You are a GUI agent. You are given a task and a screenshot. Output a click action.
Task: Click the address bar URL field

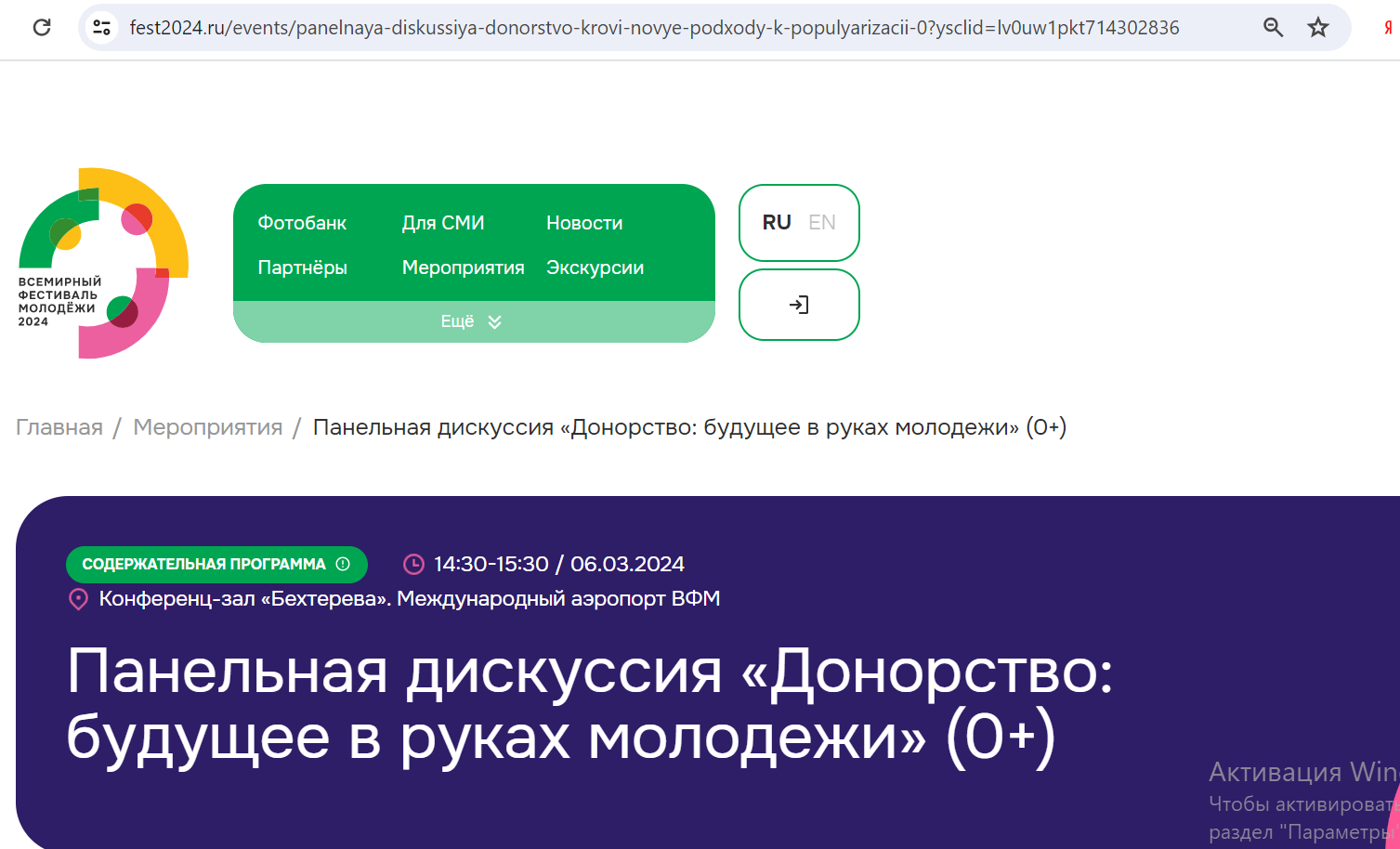tap(654, 28)
